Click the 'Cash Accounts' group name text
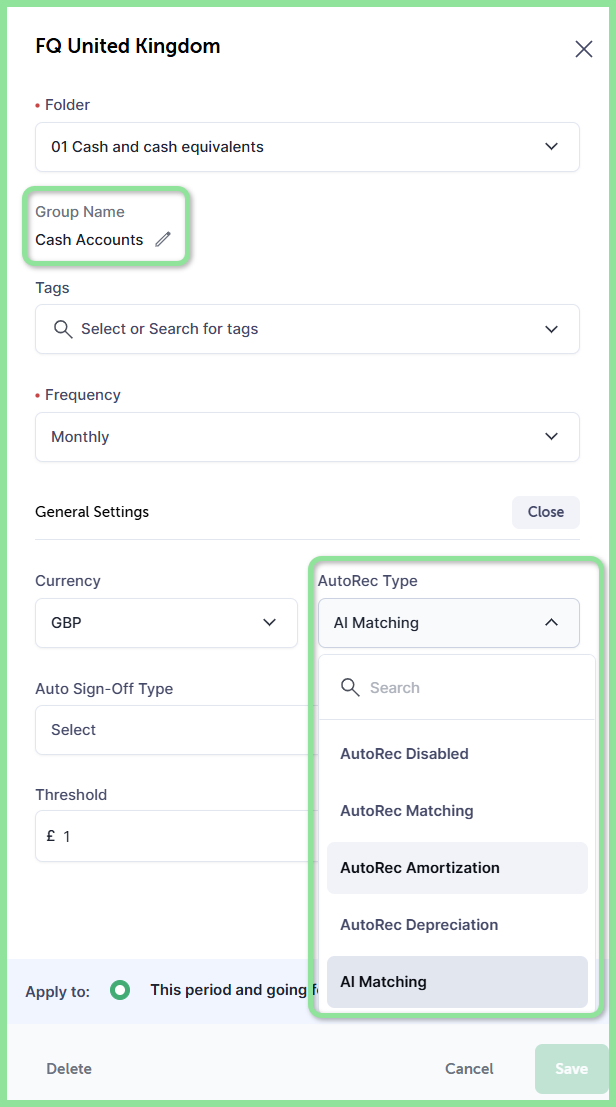 point(89,240)
